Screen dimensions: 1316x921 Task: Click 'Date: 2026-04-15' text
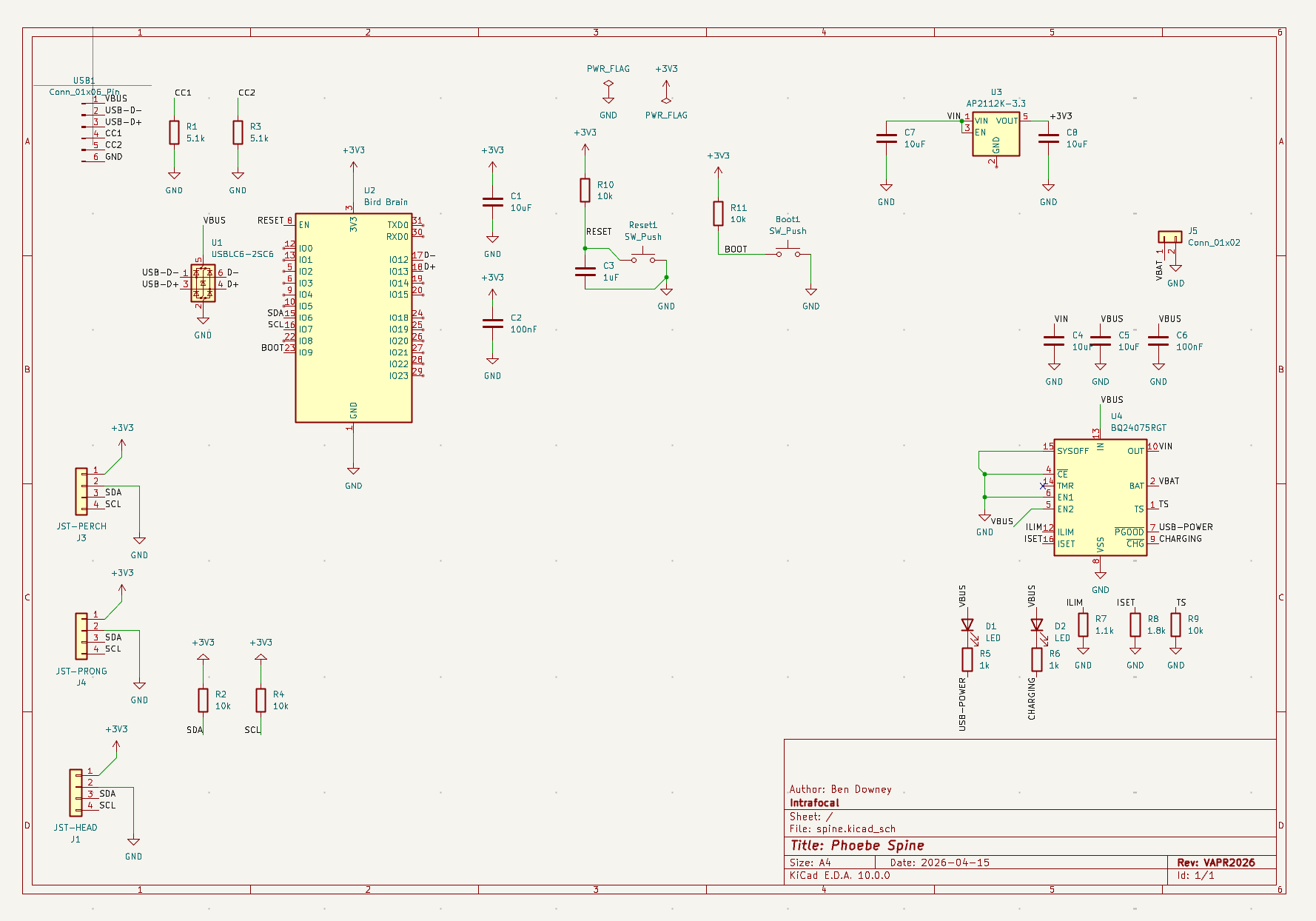pyautogui.click(x=939, y=863)
